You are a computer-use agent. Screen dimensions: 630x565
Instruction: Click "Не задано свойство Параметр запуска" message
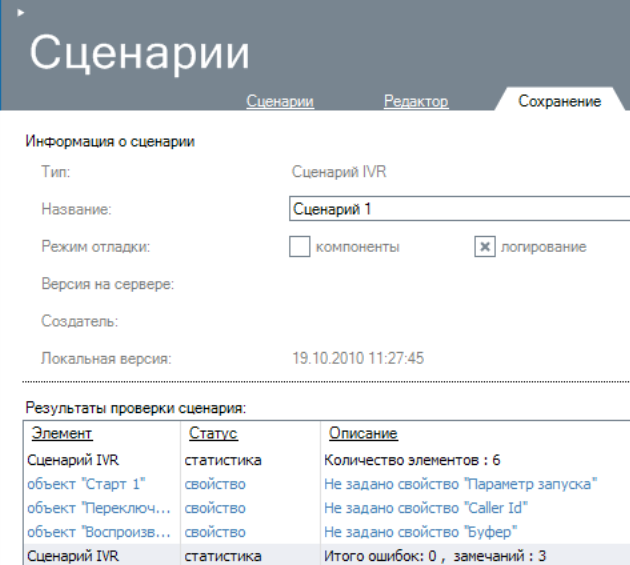[460, 484]
